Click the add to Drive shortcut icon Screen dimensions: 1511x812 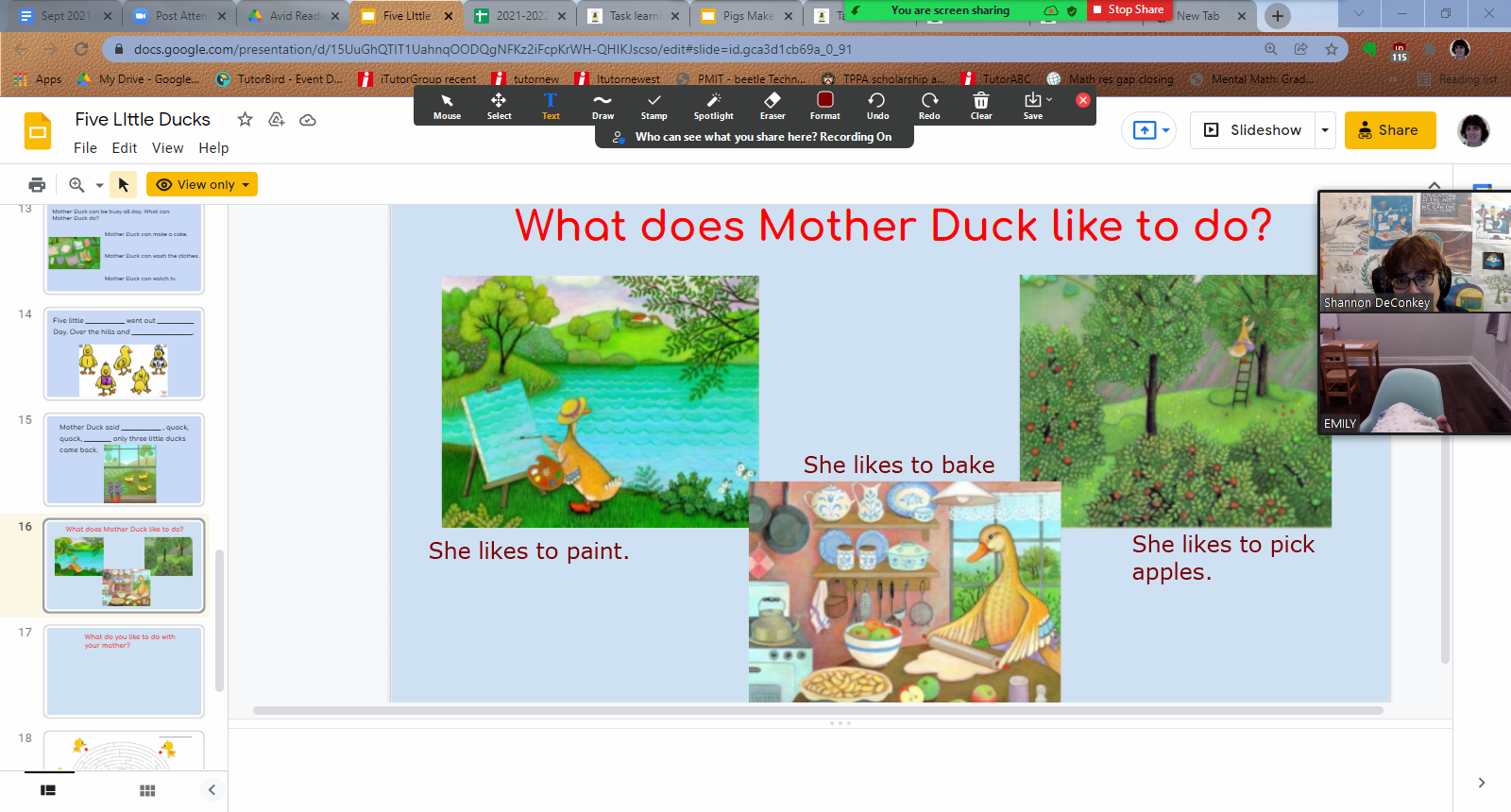[x=277, y=119]
